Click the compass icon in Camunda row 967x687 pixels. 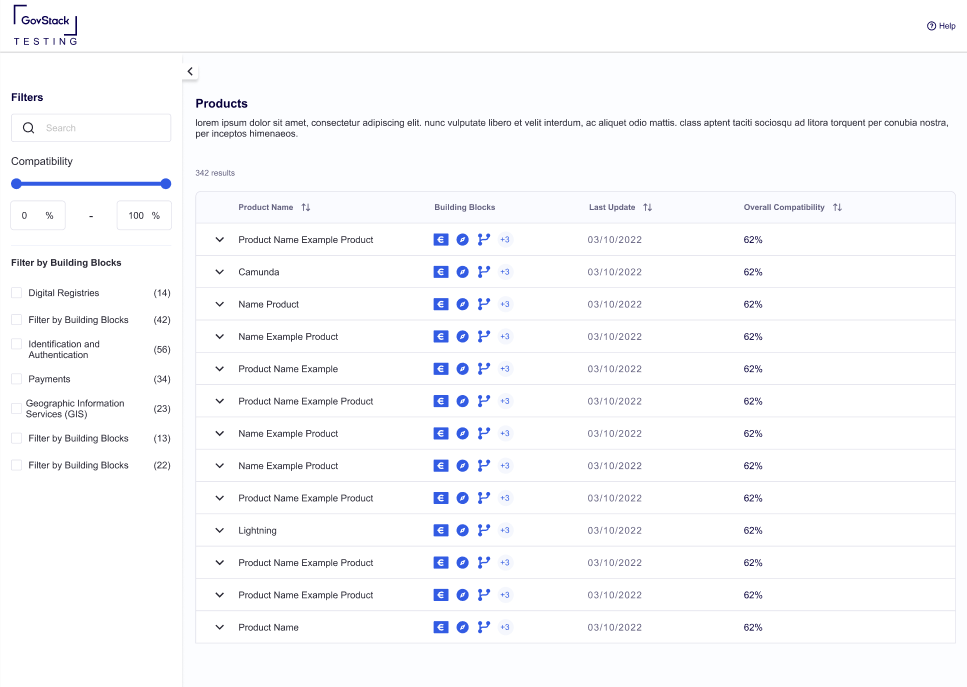(x=462, y=272)
